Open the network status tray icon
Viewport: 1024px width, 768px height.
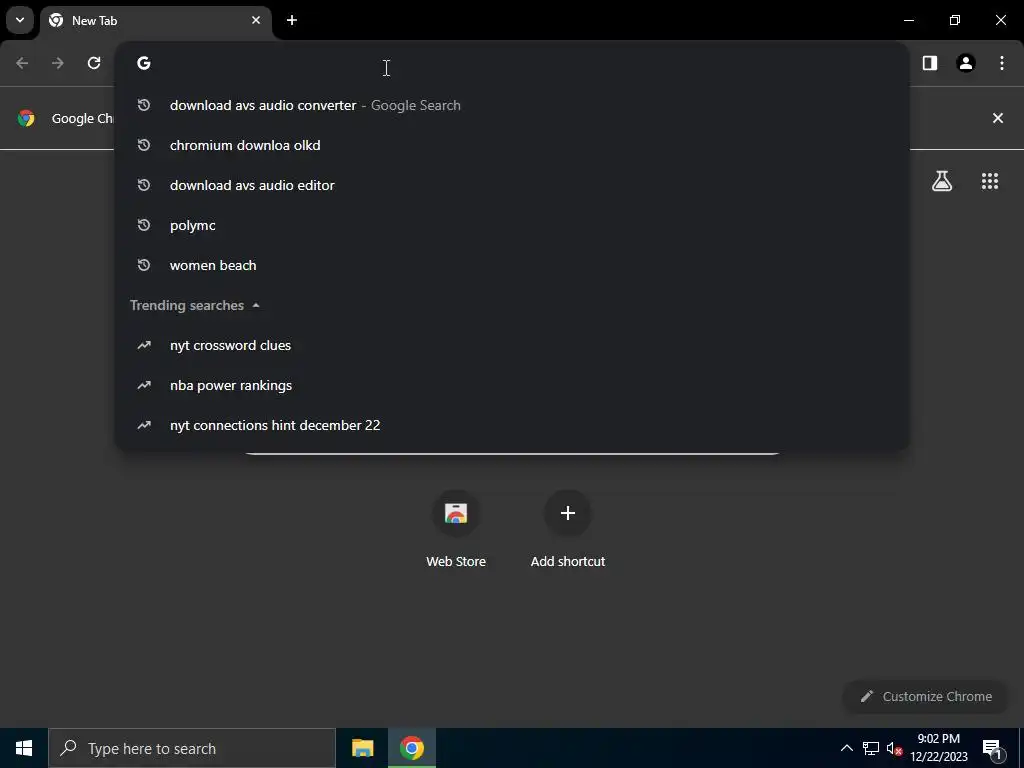click(x=871, y=748)
